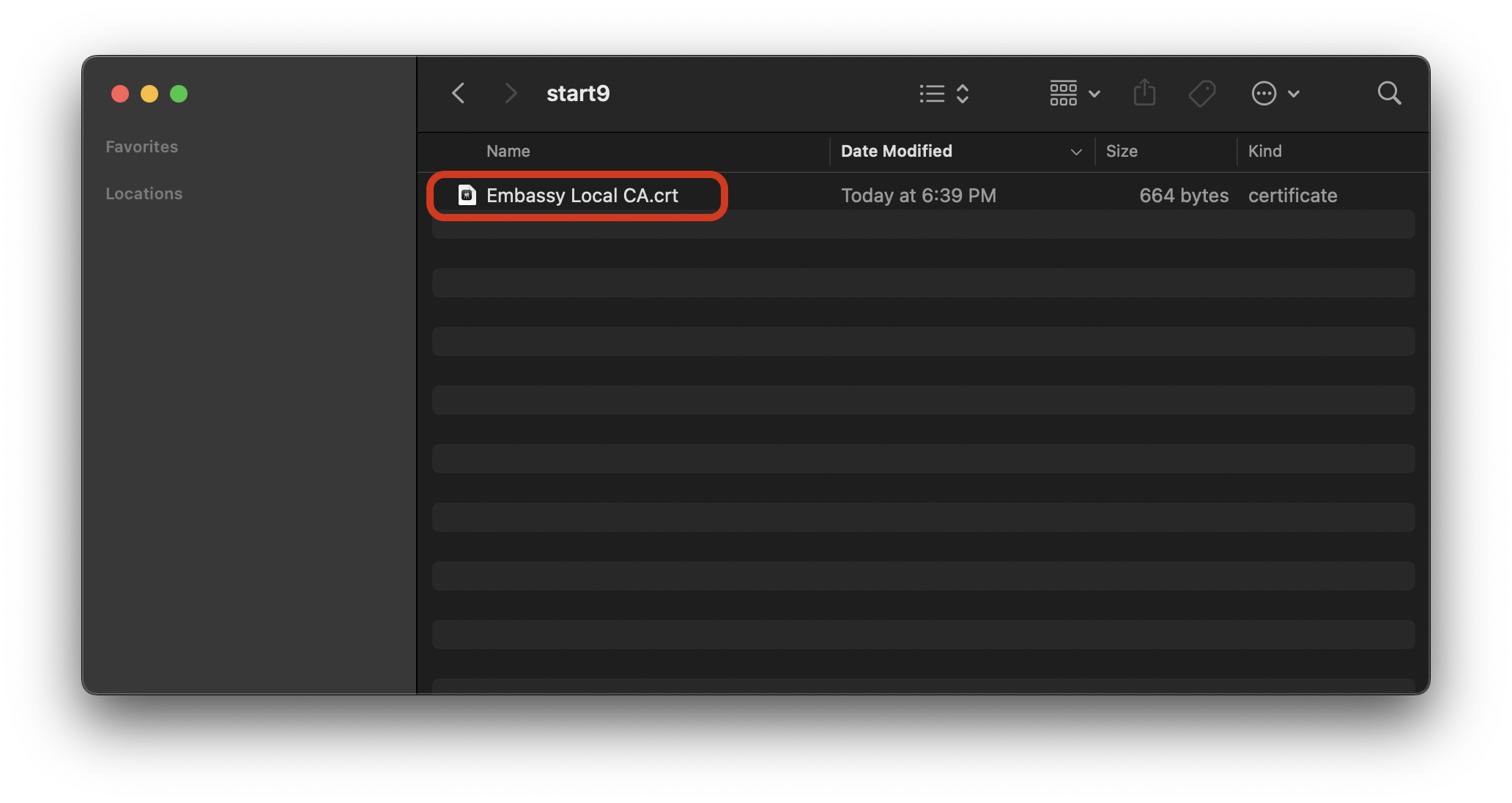Viewport: 1512px width, 803px height.
Task: Click the green full-screen window button
Action: [179, 94]
